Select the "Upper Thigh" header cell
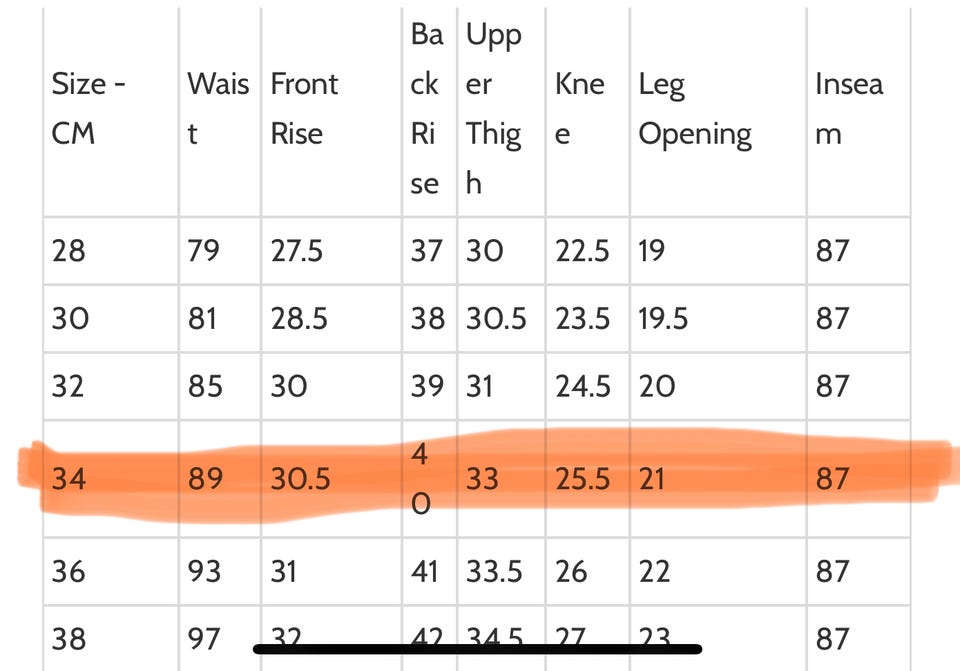The height and width of the screenshot is (671, 960). pyautogui.click(x=494, y=108)
